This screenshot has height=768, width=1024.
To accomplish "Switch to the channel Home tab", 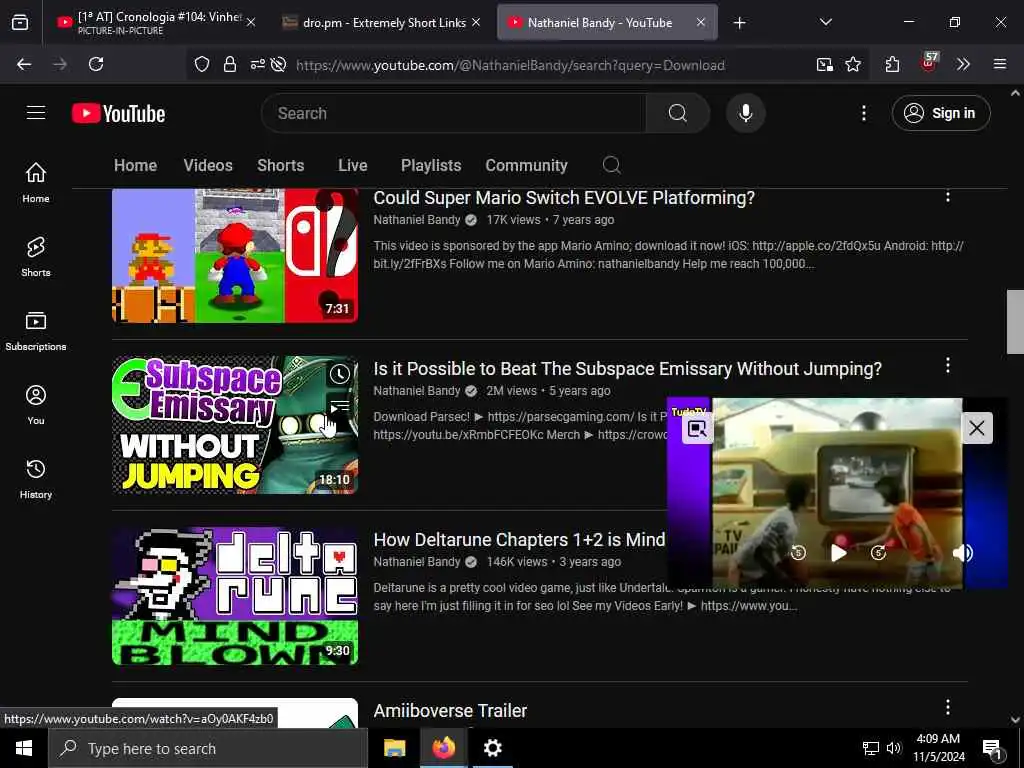I will point(135,165).
